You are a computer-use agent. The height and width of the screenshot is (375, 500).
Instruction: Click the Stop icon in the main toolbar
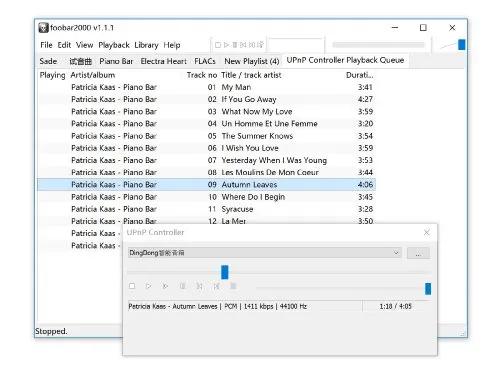pyautogui.click(x=218, y=45)
